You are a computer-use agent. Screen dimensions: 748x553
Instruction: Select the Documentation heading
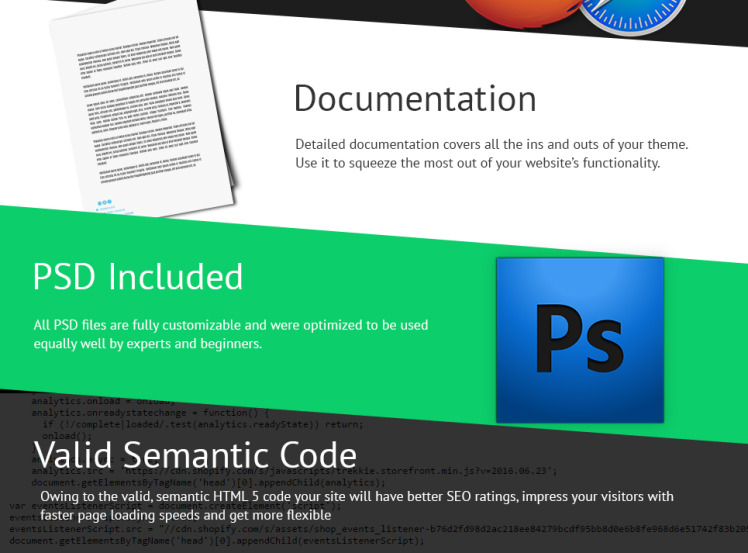tap(415, 98)
